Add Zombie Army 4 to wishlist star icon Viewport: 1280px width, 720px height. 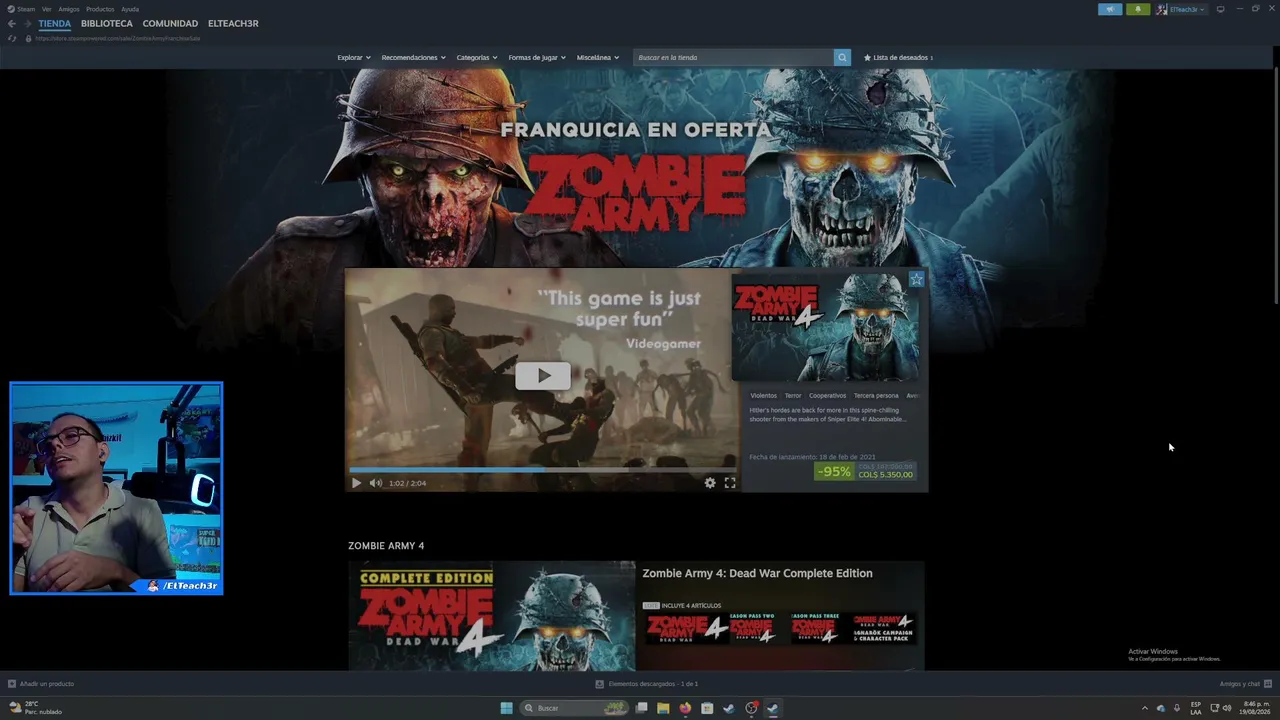coord(916,280)
